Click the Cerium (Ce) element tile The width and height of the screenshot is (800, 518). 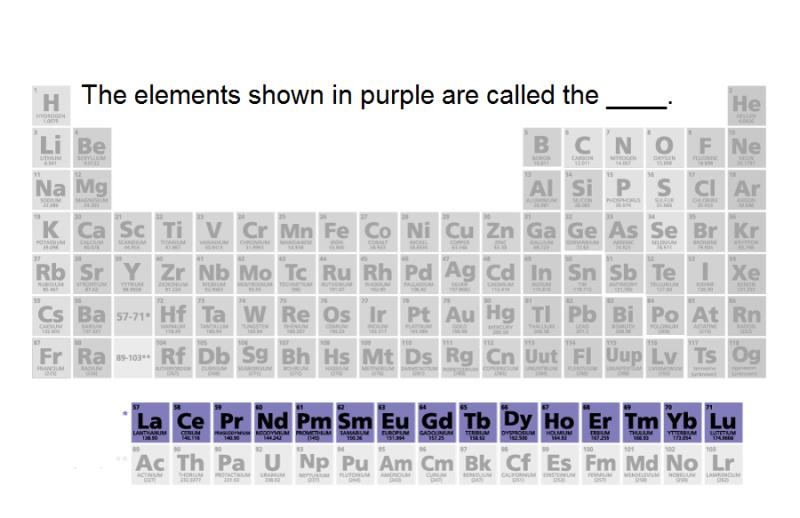point(191,422)
